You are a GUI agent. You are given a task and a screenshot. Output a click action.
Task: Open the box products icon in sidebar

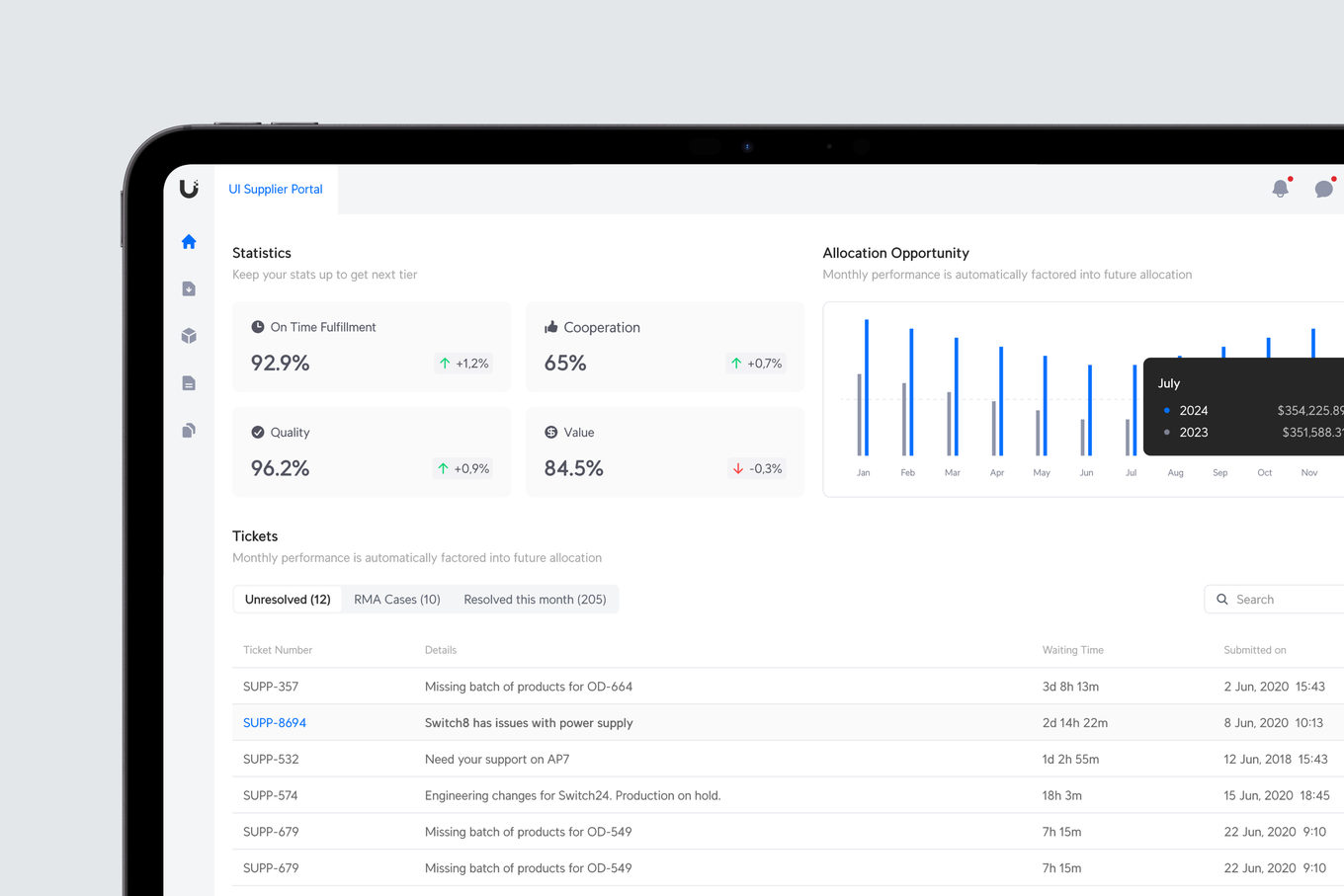coord(189,336)
